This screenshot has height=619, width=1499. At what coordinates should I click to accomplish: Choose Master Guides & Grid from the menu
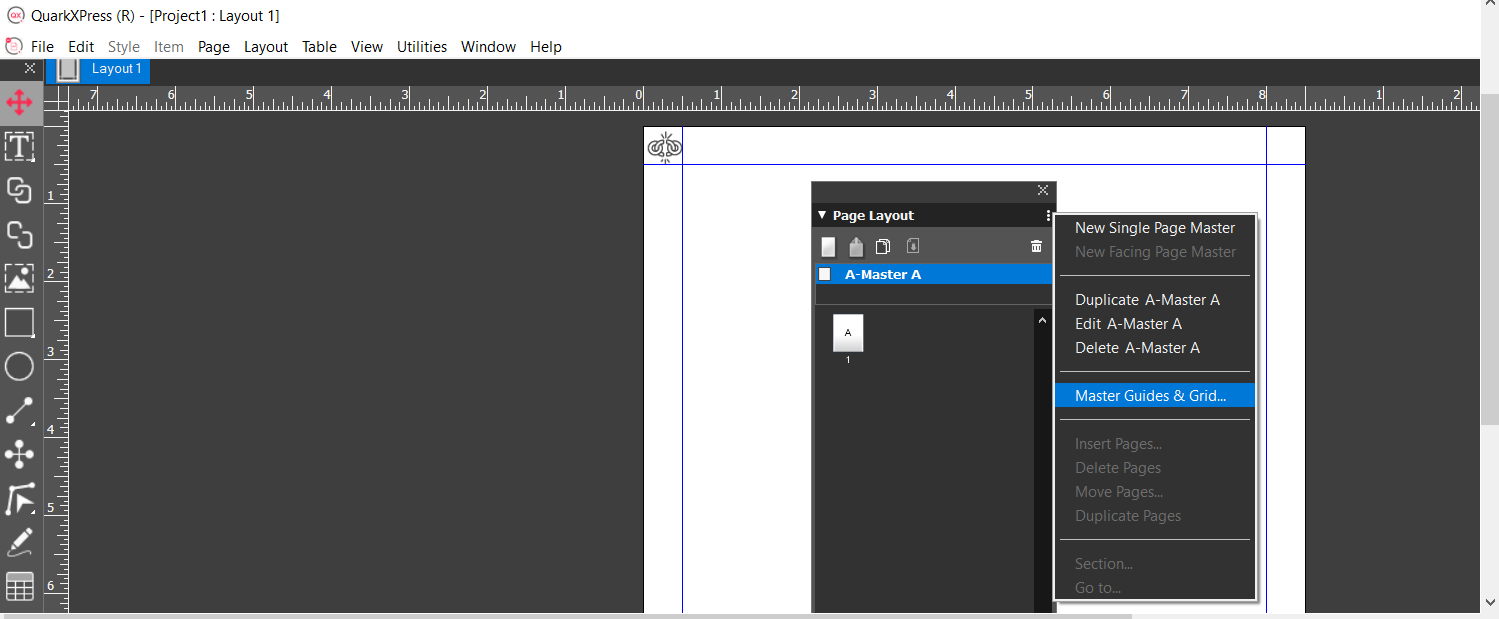point(1150,395)
